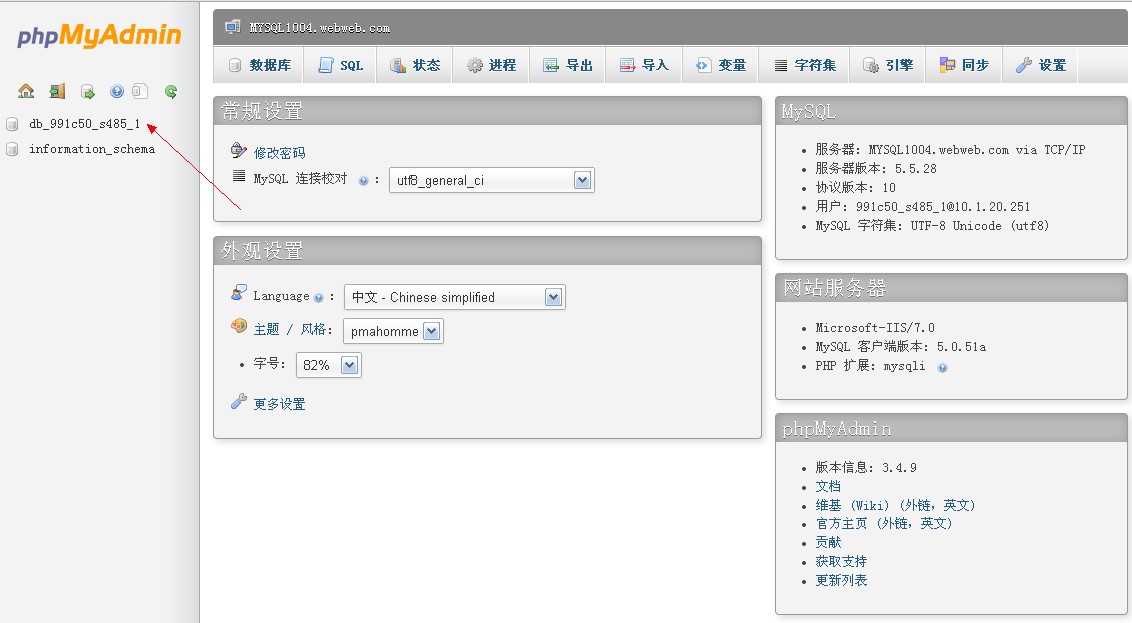
Task: Click the Microsoft-IIS/7.0 text
Action: tap(875, 328)
